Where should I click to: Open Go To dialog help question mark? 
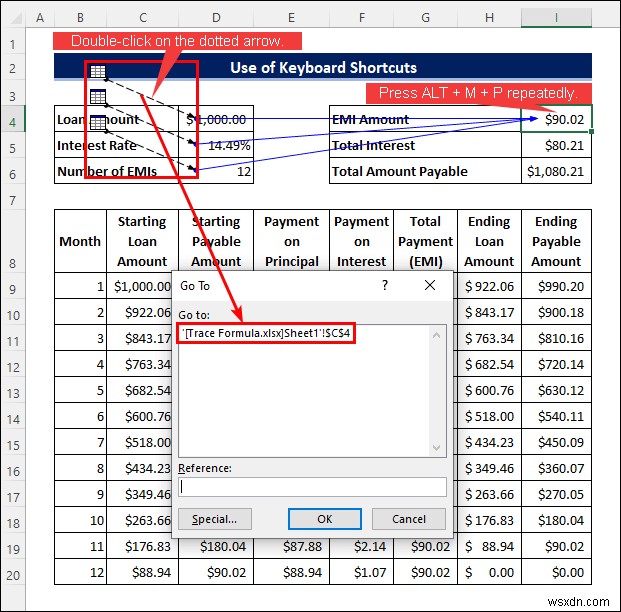coord(385,285)
